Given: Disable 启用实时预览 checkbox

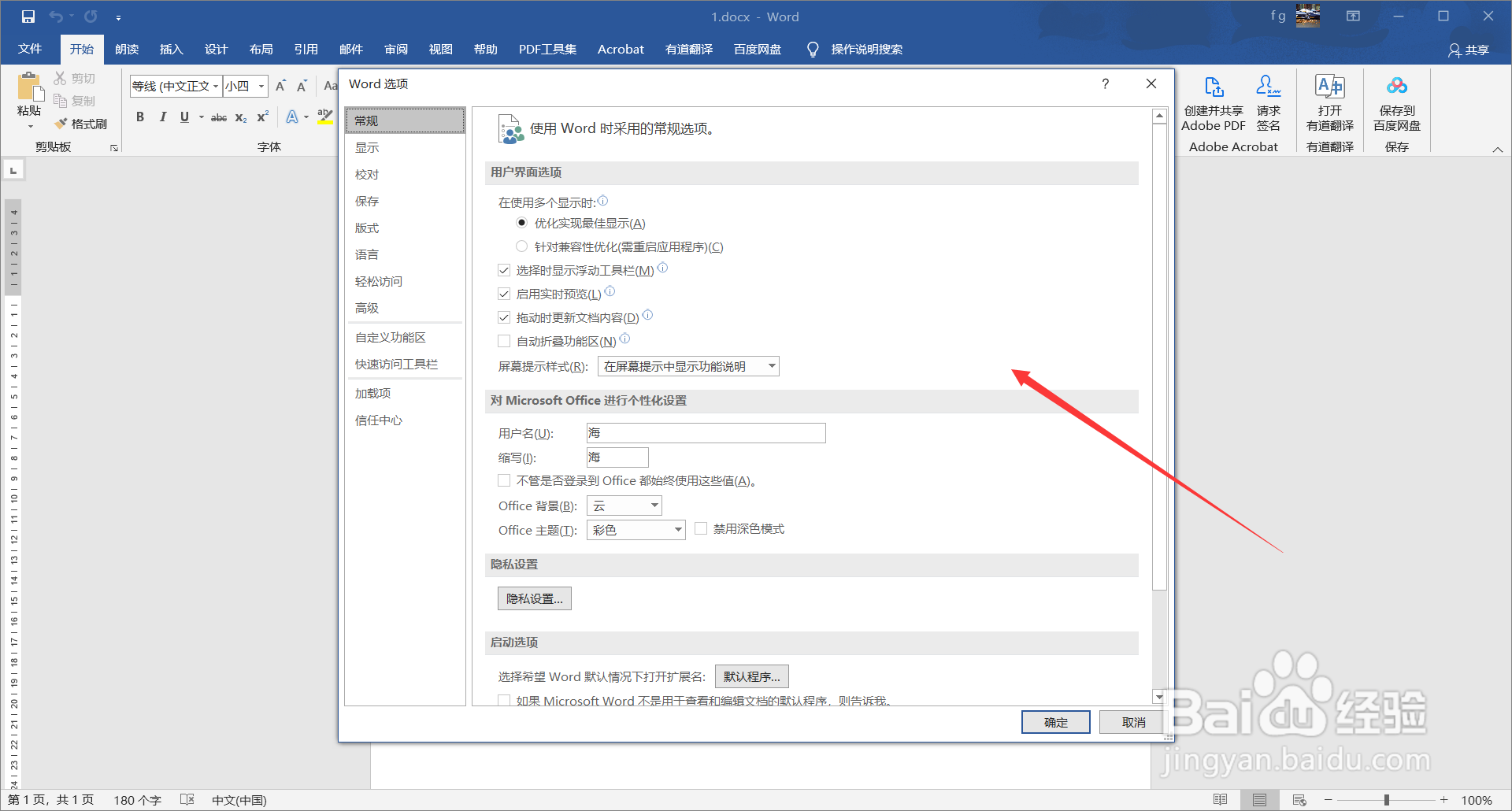Looking at the screenshot, I should coord(504,293).
